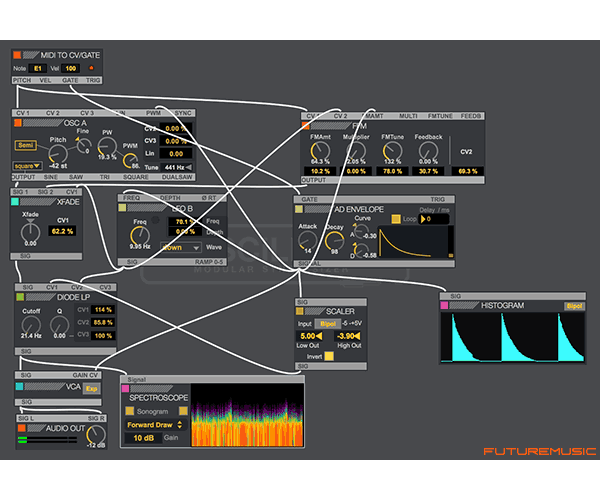The height and width of the screenshot is (500, 600).
Task: Click SCALER High Out value -3.90
Action: coord(348,336)
